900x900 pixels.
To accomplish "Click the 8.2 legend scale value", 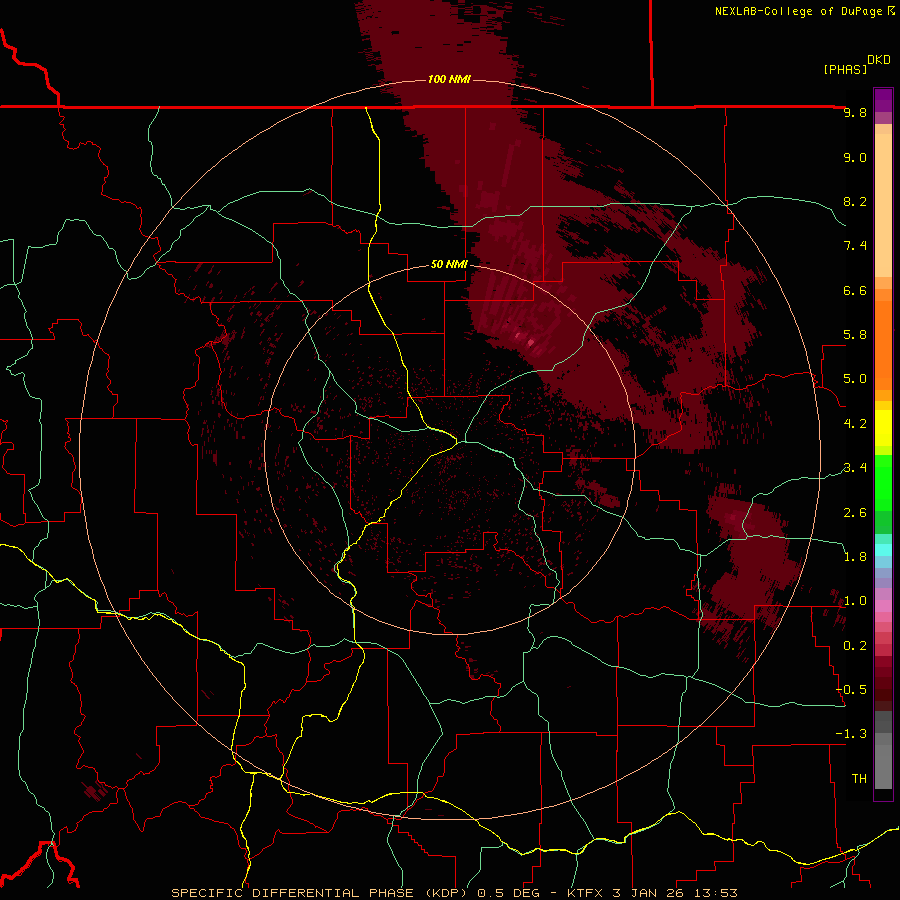I will tap(855, 201).
